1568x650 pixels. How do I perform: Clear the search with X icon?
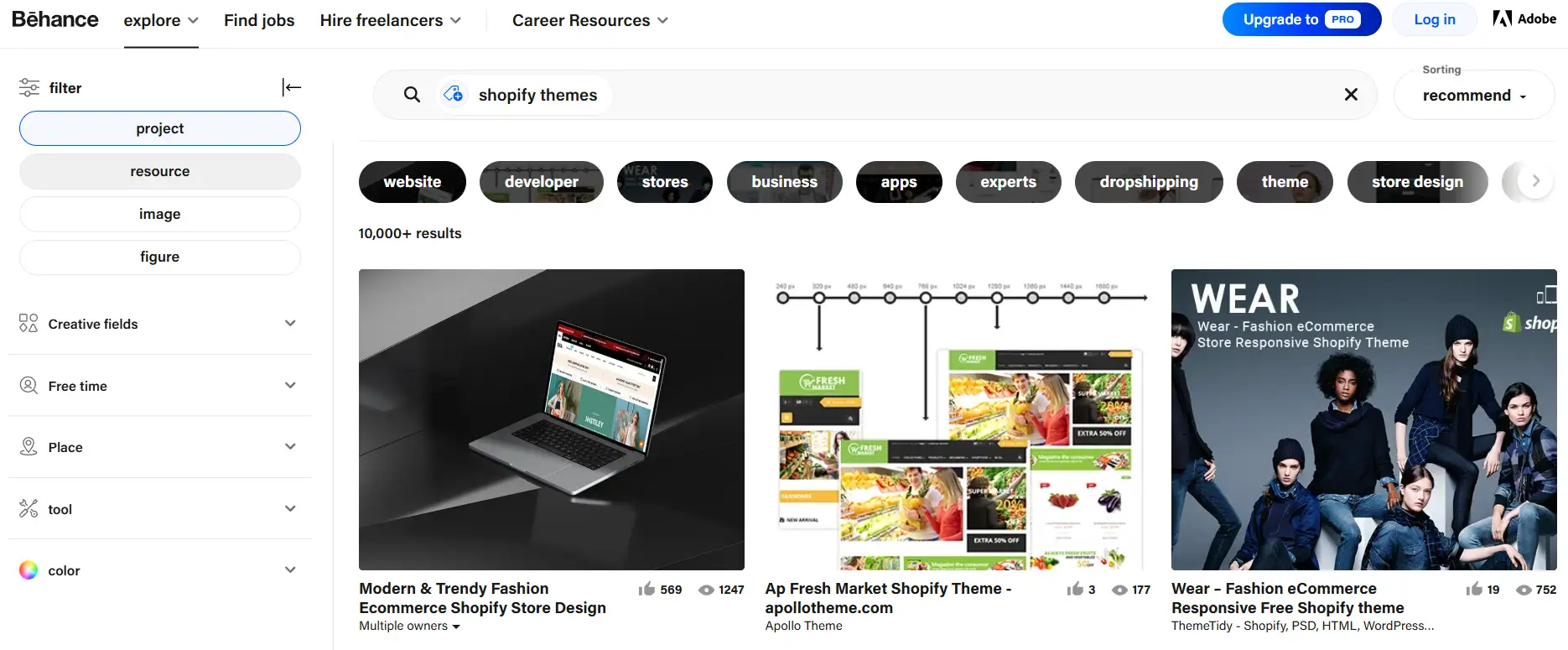1351,95
